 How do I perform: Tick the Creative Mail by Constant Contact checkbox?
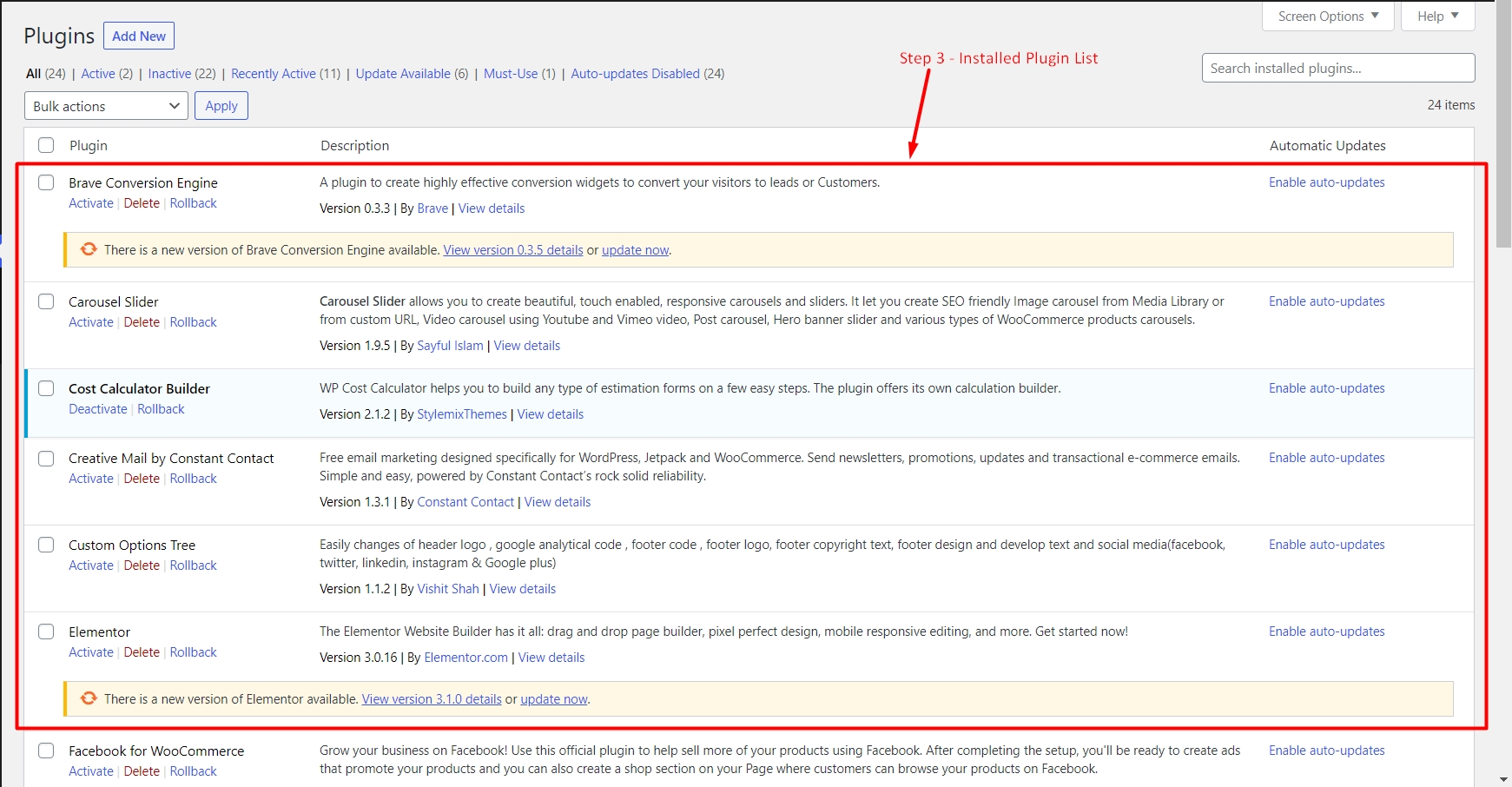46,458
